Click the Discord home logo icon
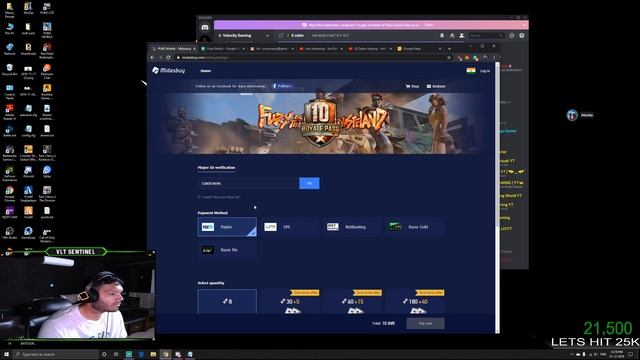The height and width of the screenshot is (360, 640). click(205, 27)
